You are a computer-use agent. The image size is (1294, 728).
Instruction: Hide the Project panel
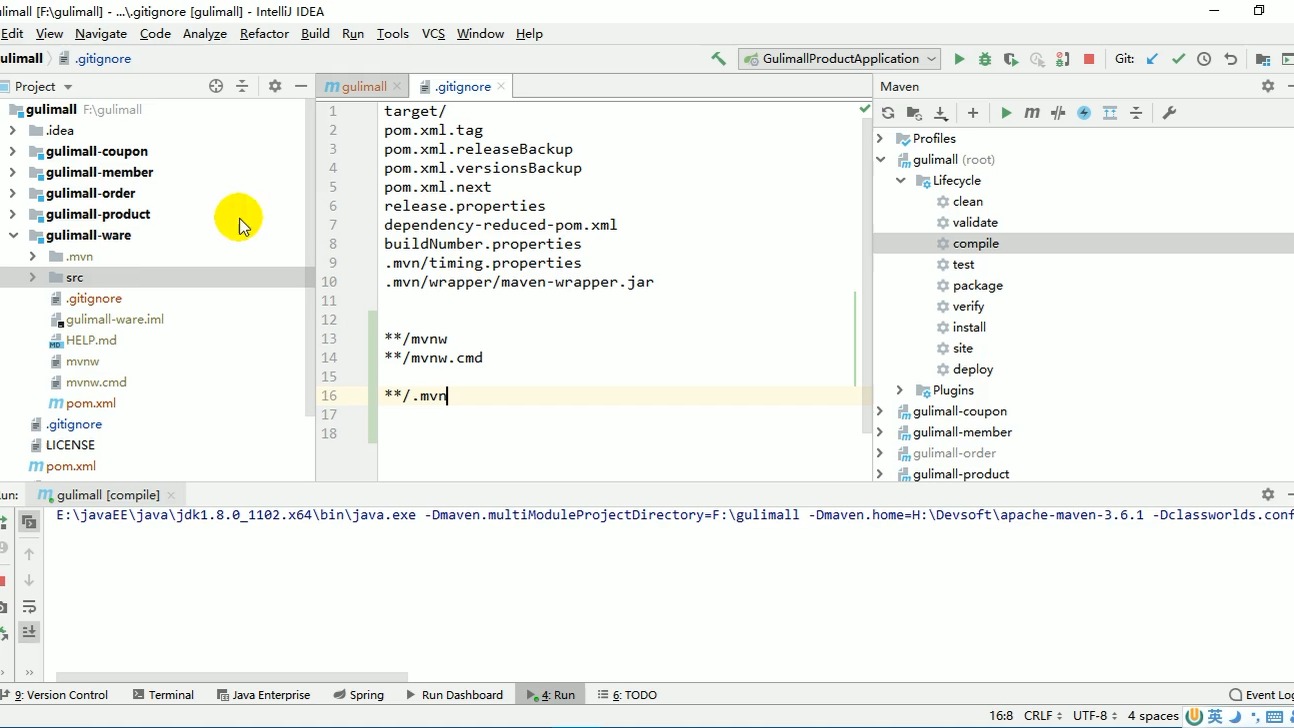click(301, 86)
